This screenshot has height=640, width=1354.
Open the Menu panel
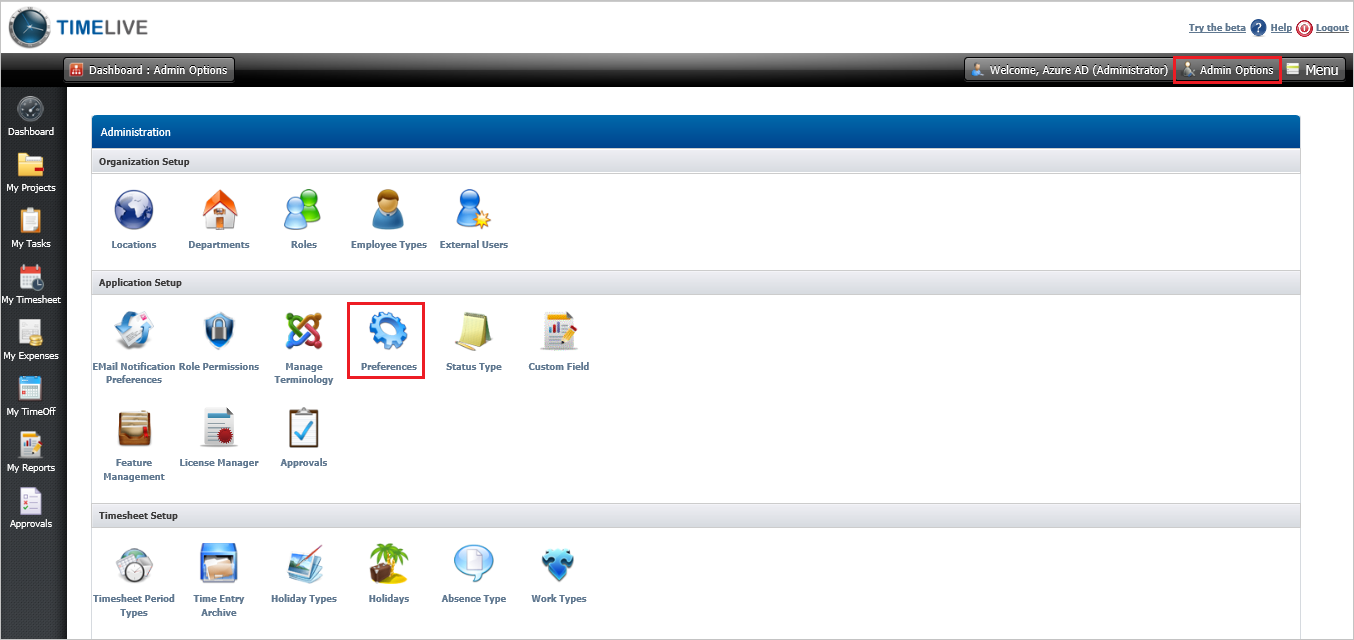point(1313,69)
